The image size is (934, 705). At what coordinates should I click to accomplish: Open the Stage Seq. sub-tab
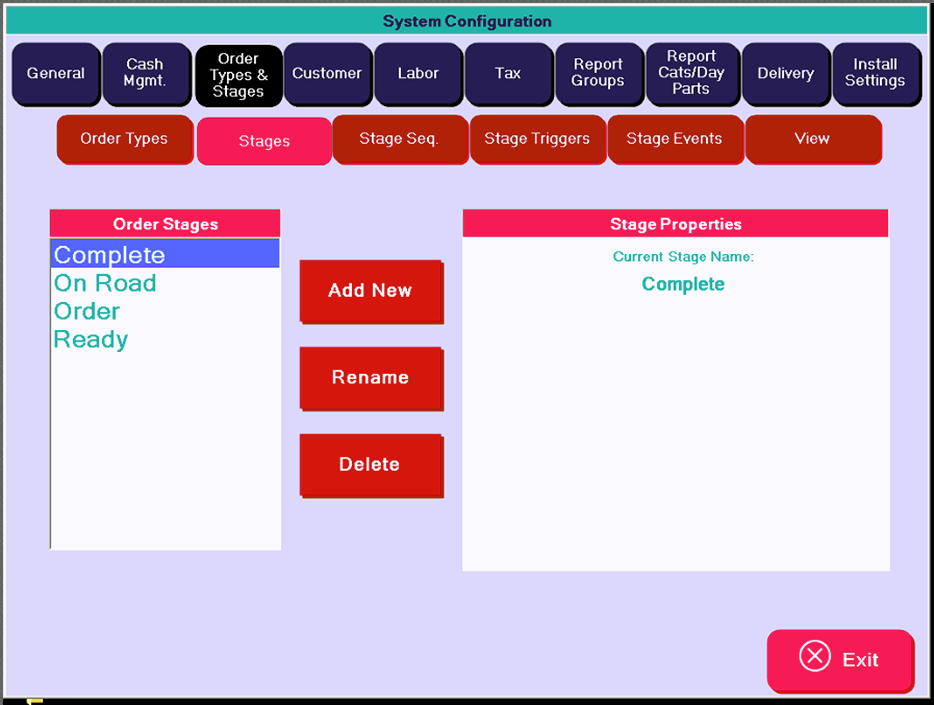[x=400, y=139]
